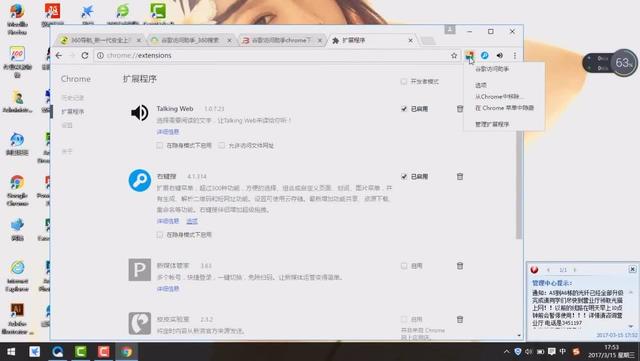Switch to the 360导航 tab
The image size is (640, 361).
tap(100, 40)
